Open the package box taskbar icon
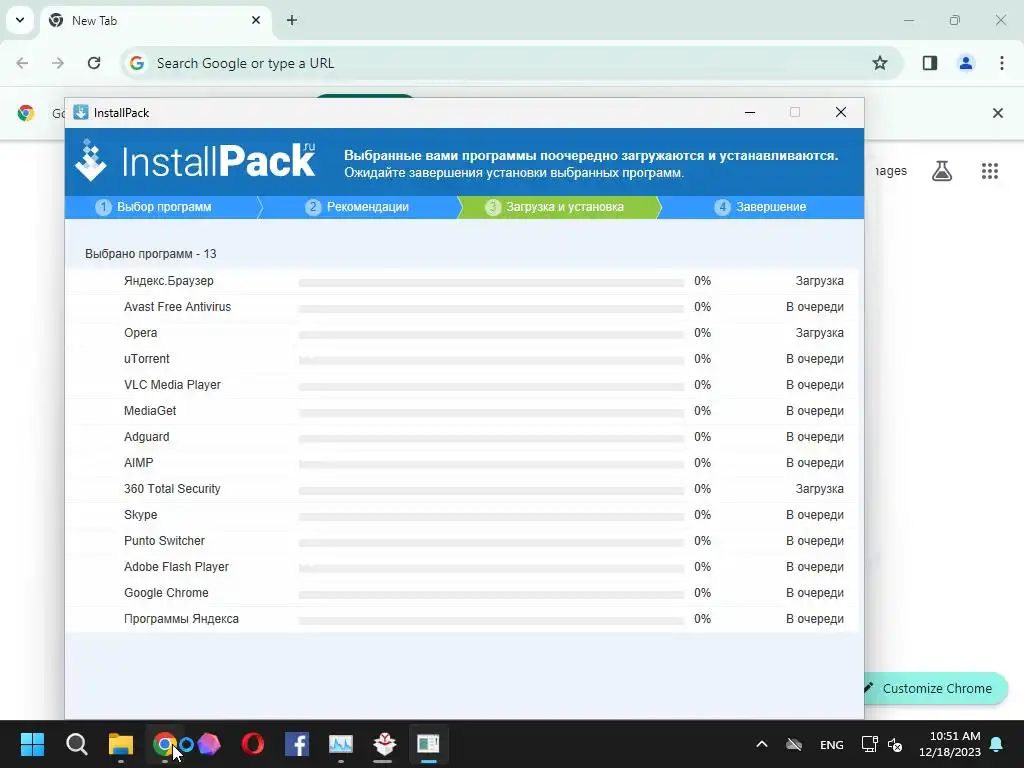 (385, 744)
